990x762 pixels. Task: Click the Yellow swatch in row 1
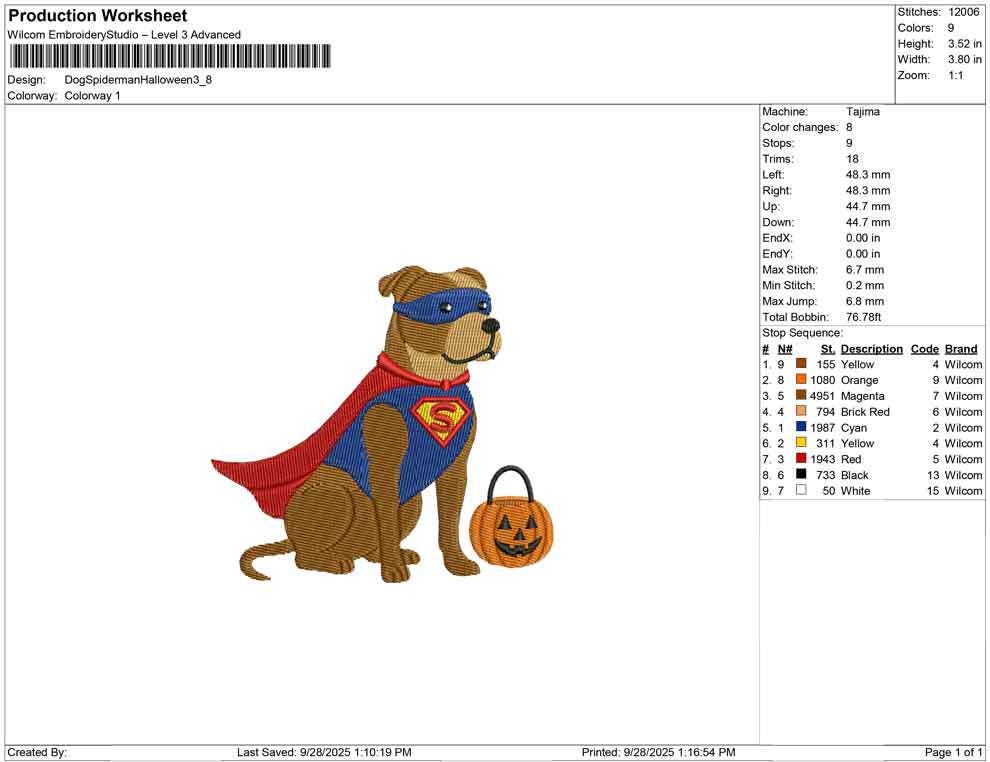(800, 364)
